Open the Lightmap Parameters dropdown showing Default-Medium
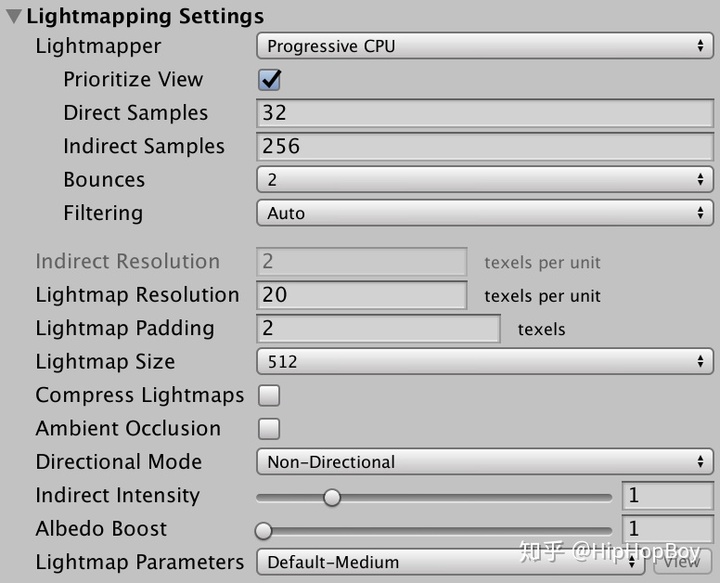The height and width of the screenshot is (583, 720). [451, 562]
